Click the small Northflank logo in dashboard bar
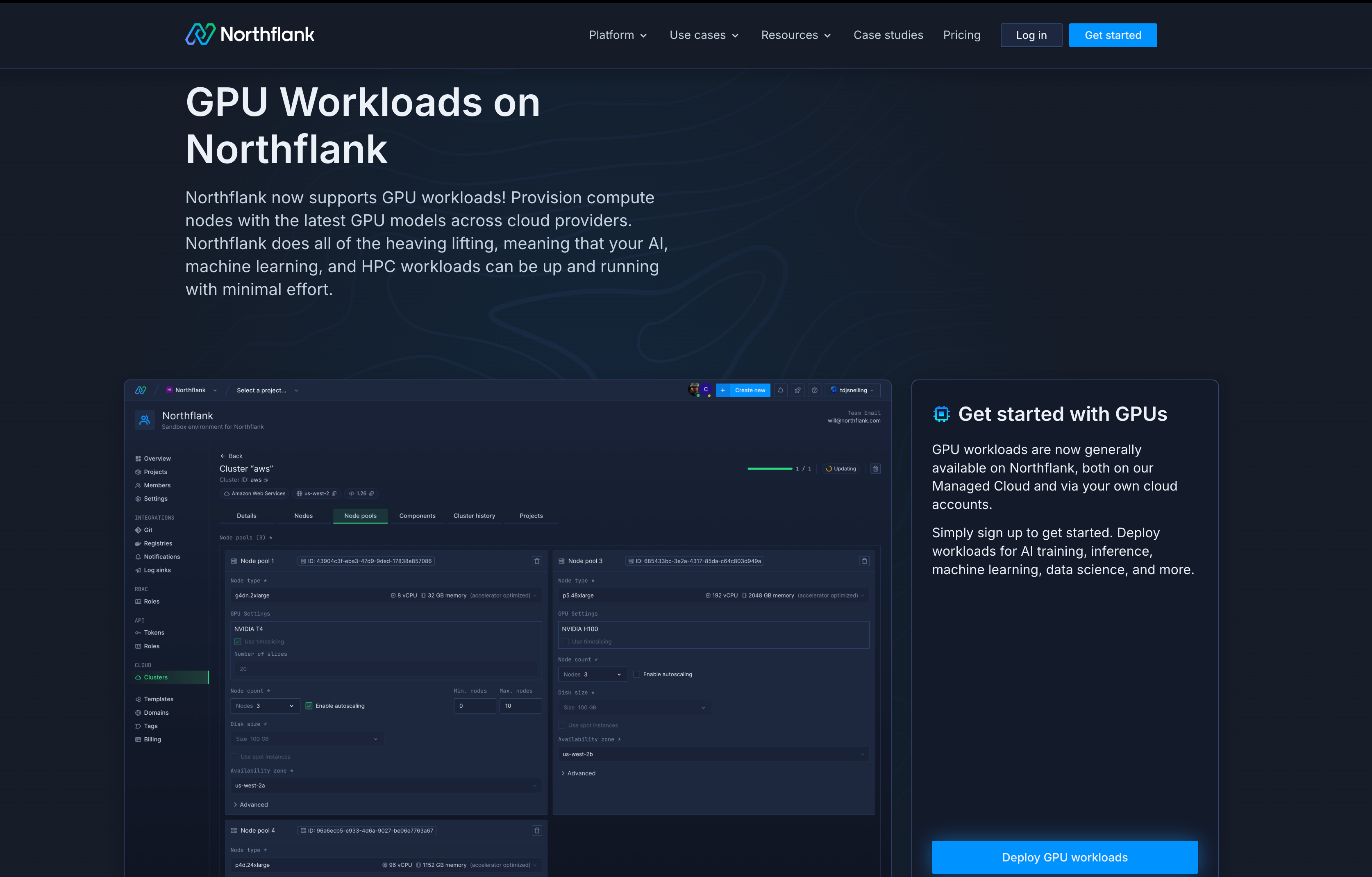The height and width of the screenshot is (877, 1372). pyautogui.click(x=141, y=391)
